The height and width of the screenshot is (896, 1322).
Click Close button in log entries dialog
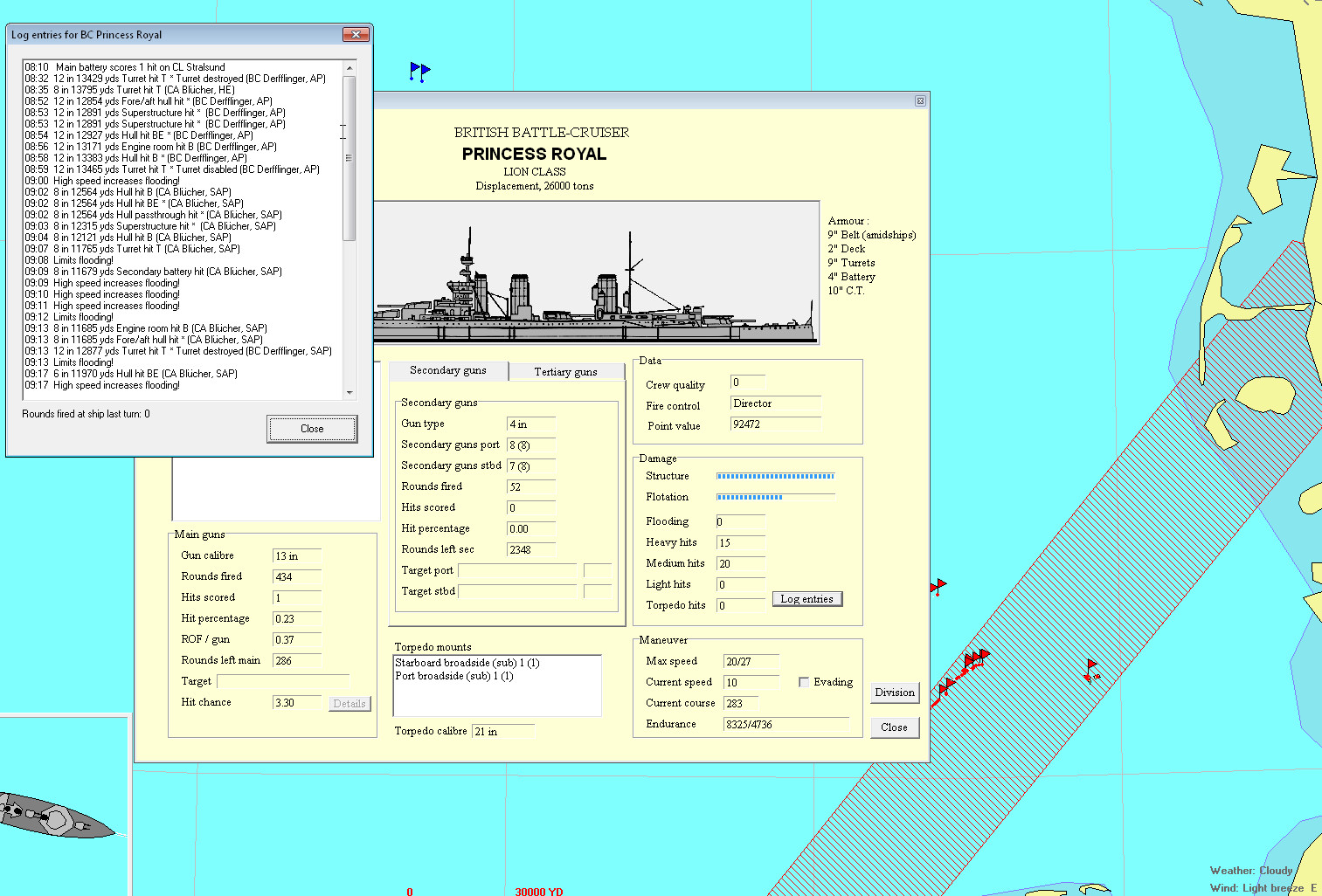312,429
